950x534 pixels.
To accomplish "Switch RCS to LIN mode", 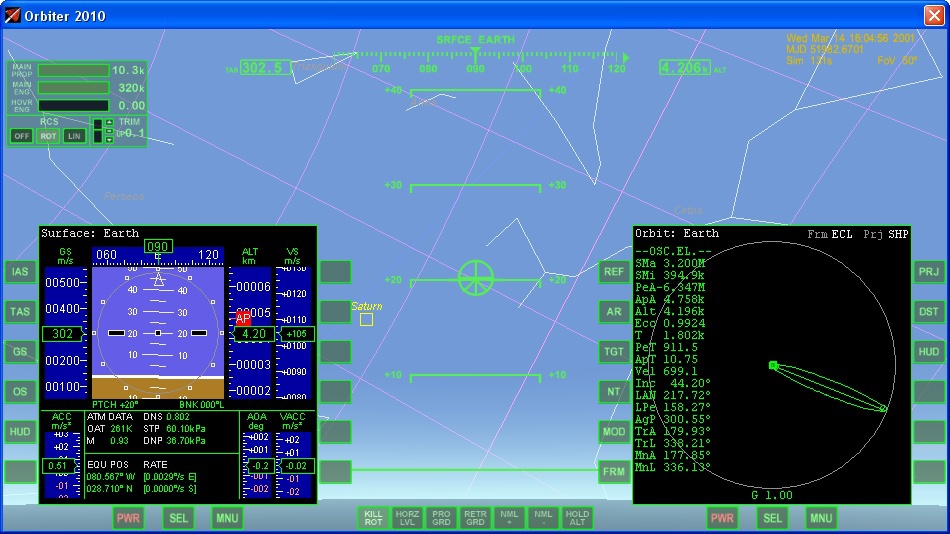I will (74, 136).
